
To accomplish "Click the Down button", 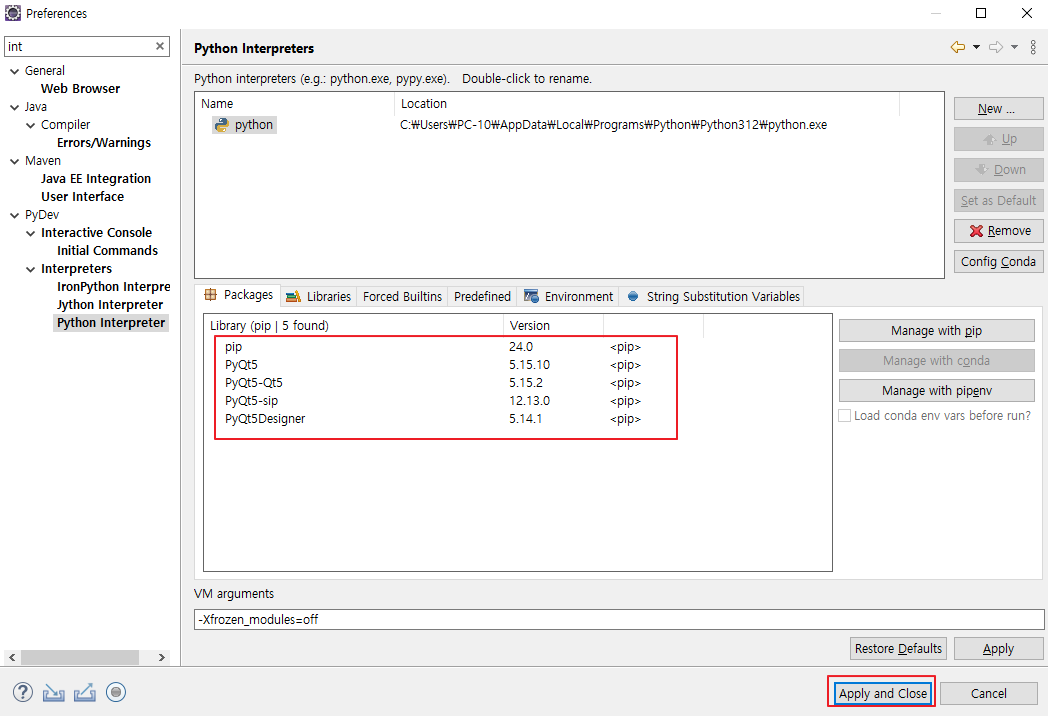I will point(999,170).
